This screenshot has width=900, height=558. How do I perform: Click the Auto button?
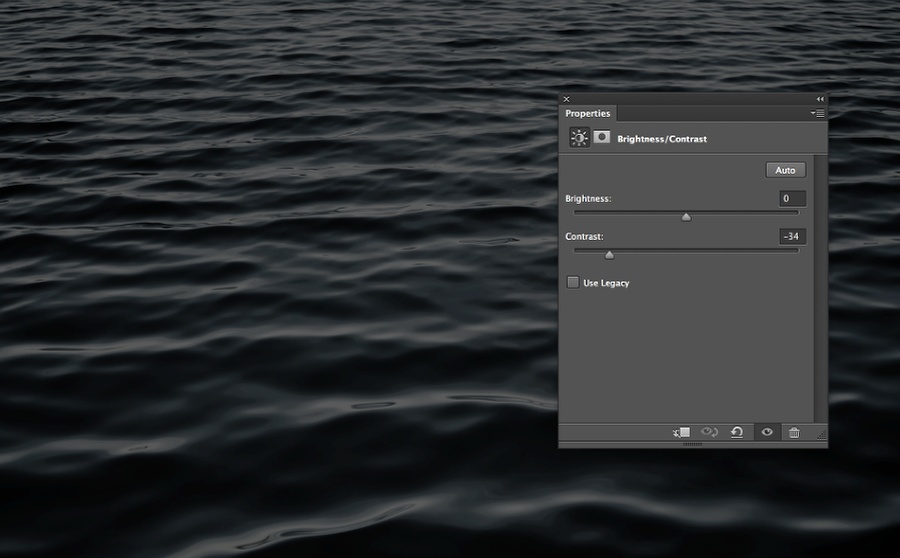pyautogui.click(x=785, y=170)
